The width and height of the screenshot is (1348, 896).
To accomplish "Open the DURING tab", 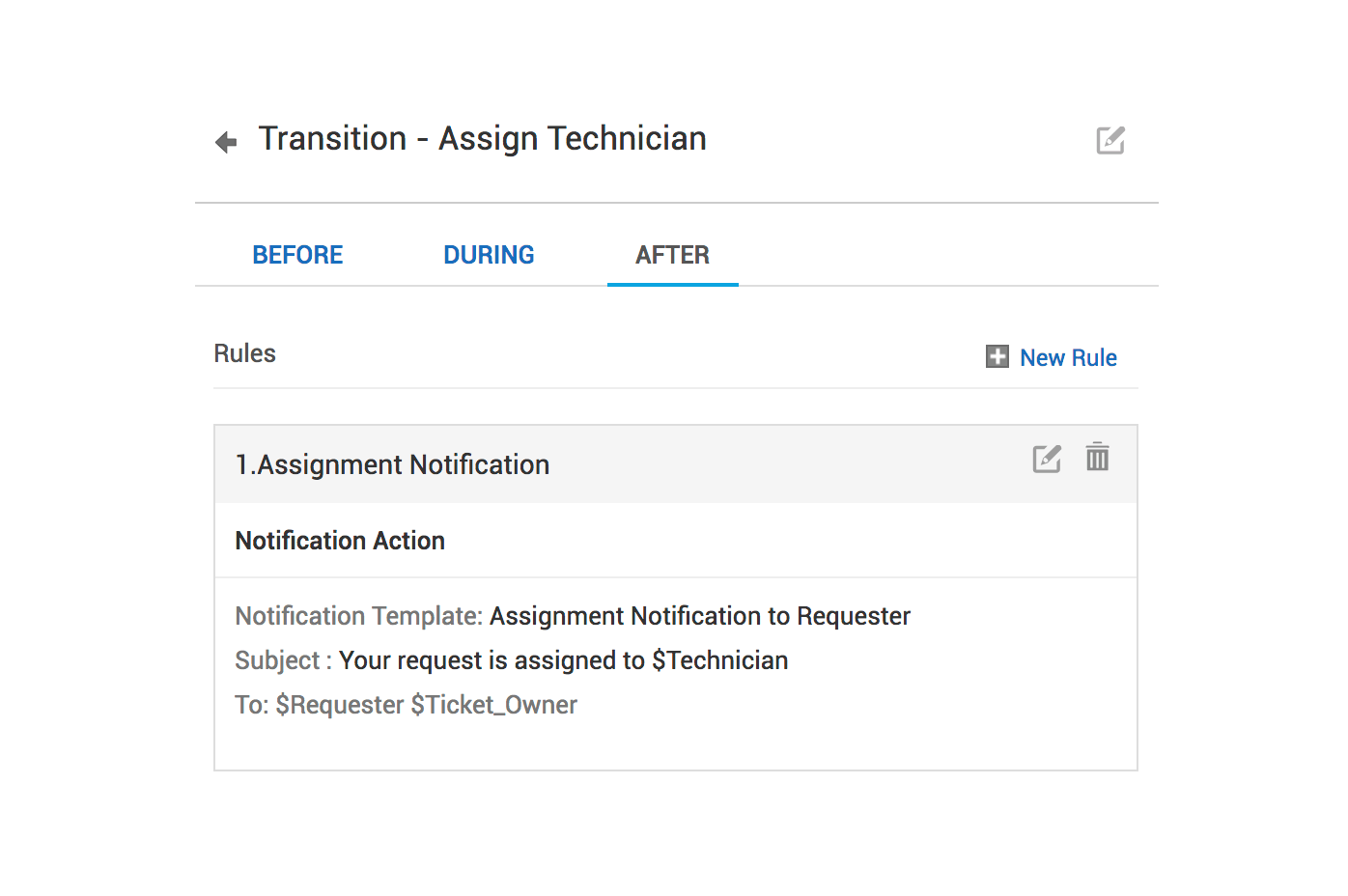I will coord(489,255).
